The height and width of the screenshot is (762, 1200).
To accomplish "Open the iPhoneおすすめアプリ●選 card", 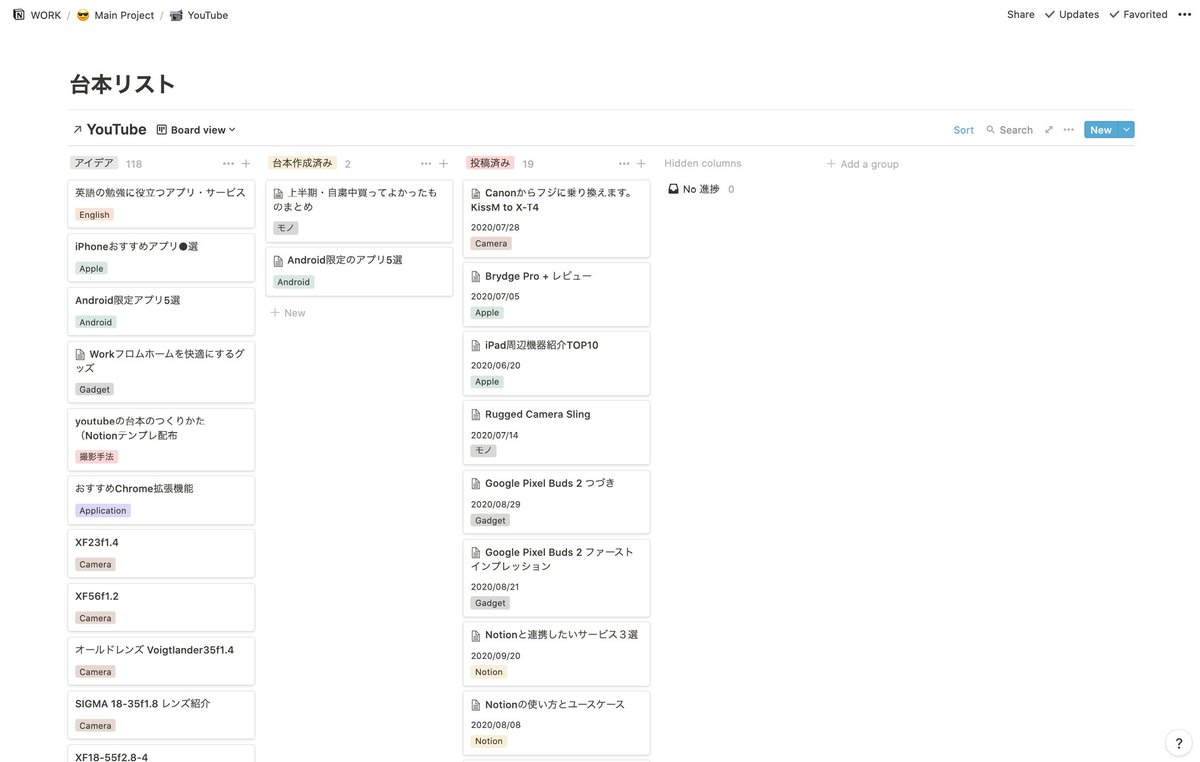I will tap(161, 258).
